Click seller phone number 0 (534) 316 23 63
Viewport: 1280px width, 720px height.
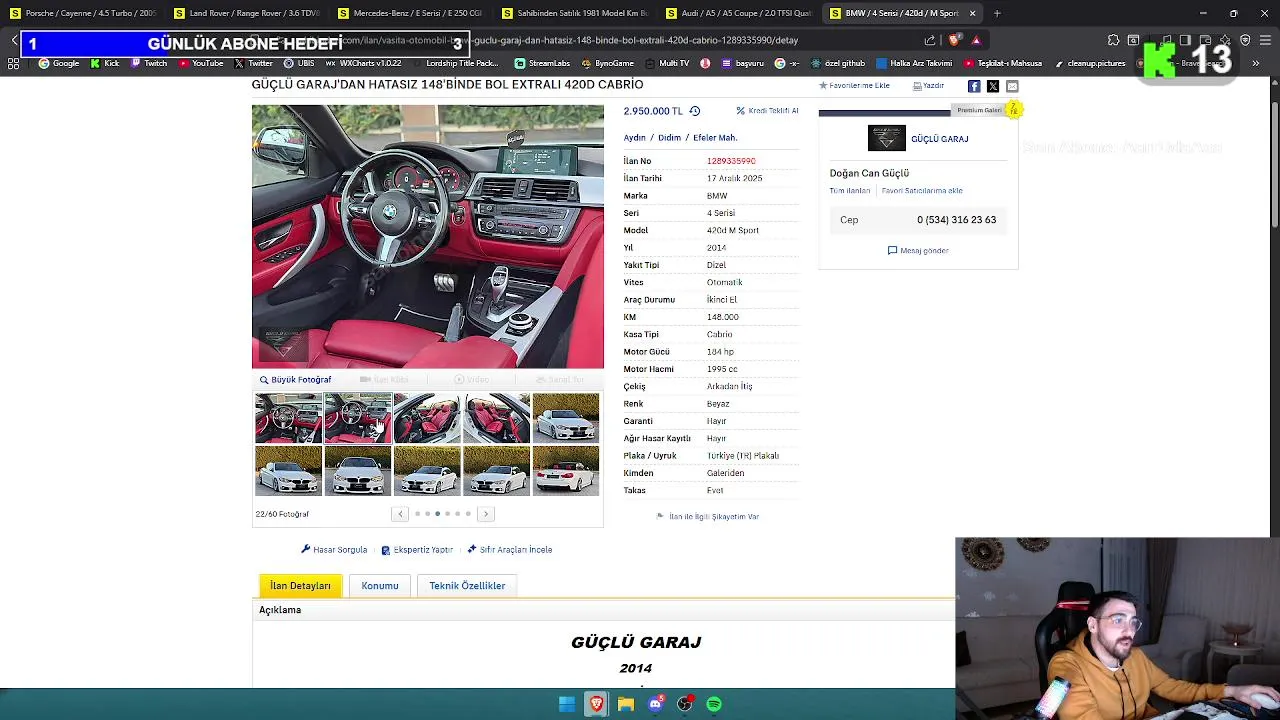956,220
